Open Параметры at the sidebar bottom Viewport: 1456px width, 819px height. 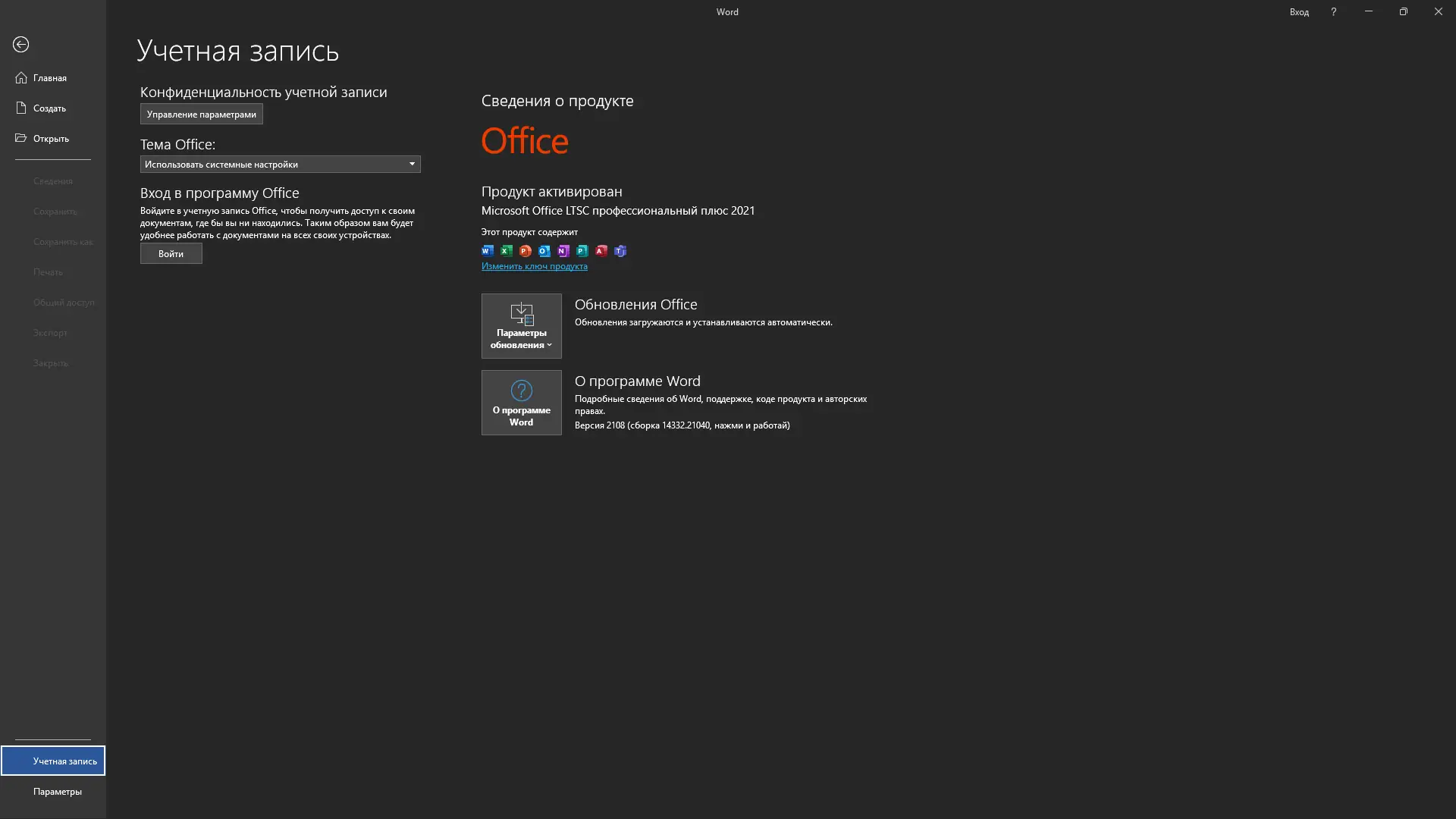coord(58,792)
